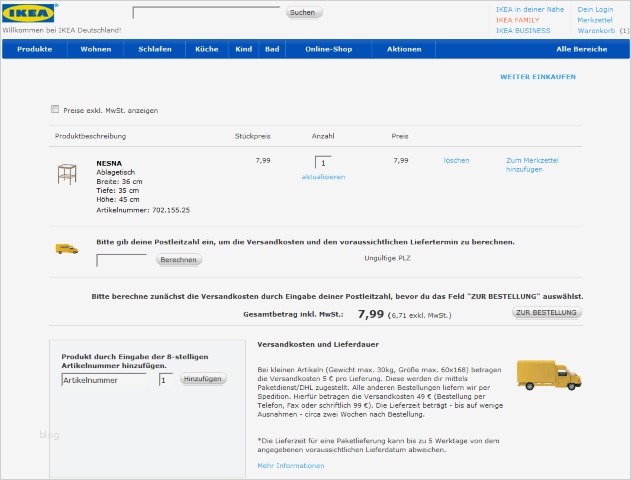Open the IKEA FAMILY link
Image resolution: width=631 pixels, height=480 pixels.
click(518, 20)
